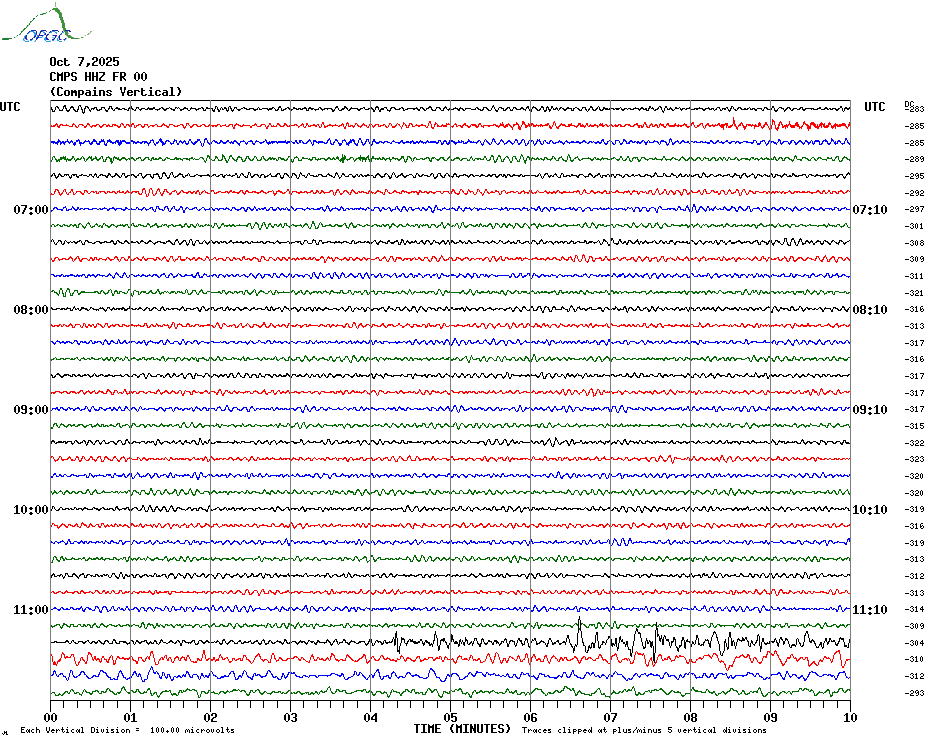Image resolution: width=930 pixels, height=744 pixels.
Task: Click the 'Each Vertical Division = 100.00 microvolts' note
Action: 128,730
